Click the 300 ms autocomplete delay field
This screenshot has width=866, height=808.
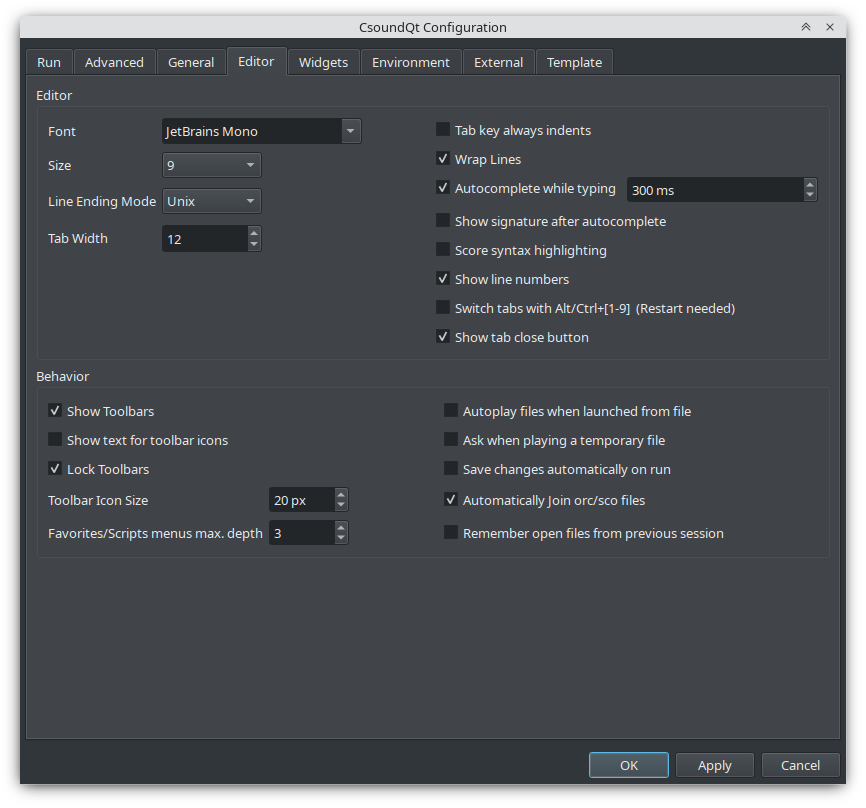point(715,190)
